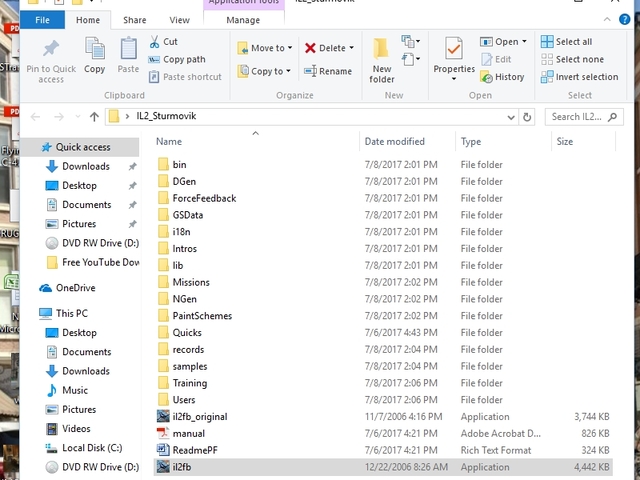Click Invert selection in the ribbon
Image resolution: width=640 pixels, height=480 pixels.
(579, 77)
